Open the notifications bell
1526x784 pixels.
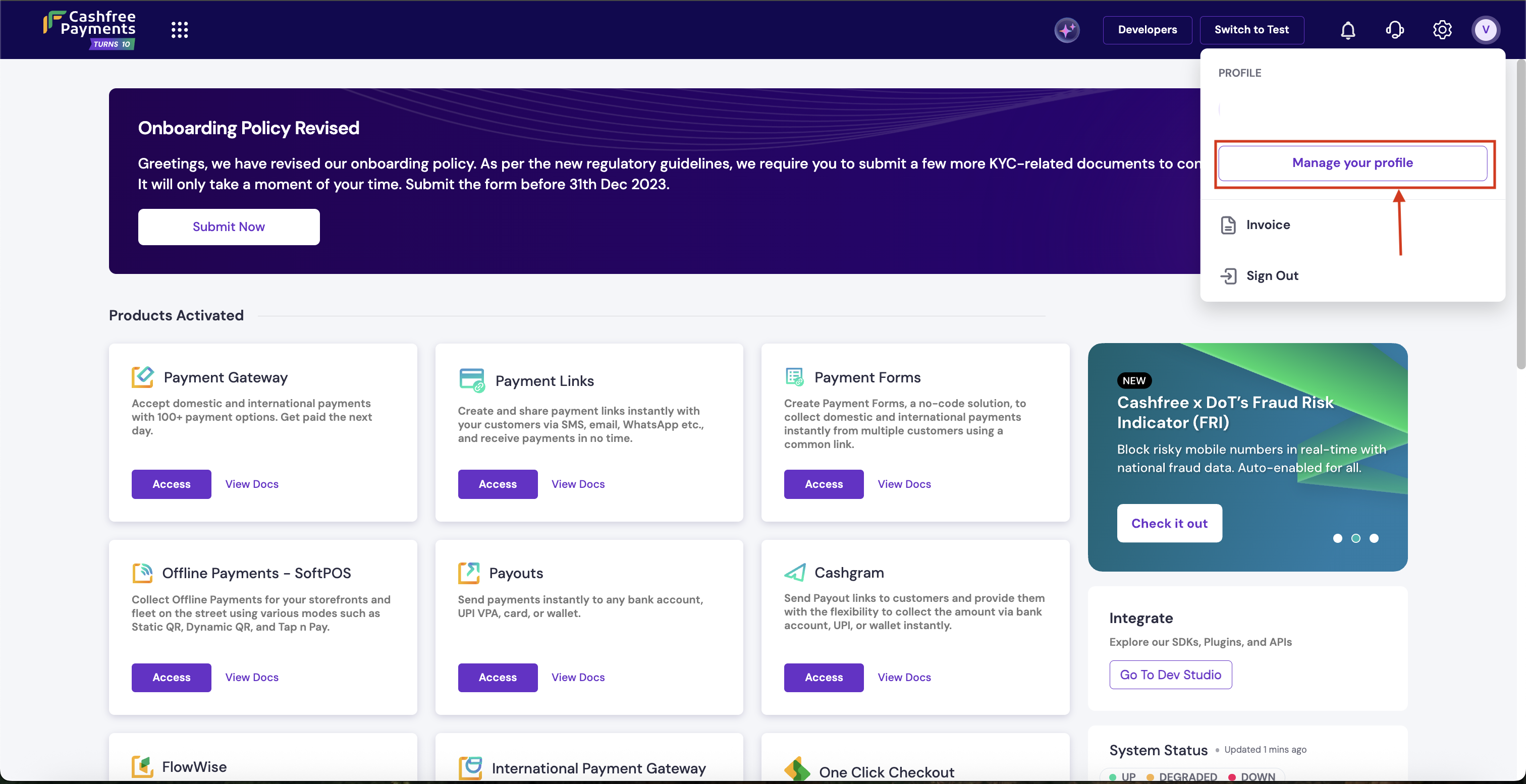1348,30
